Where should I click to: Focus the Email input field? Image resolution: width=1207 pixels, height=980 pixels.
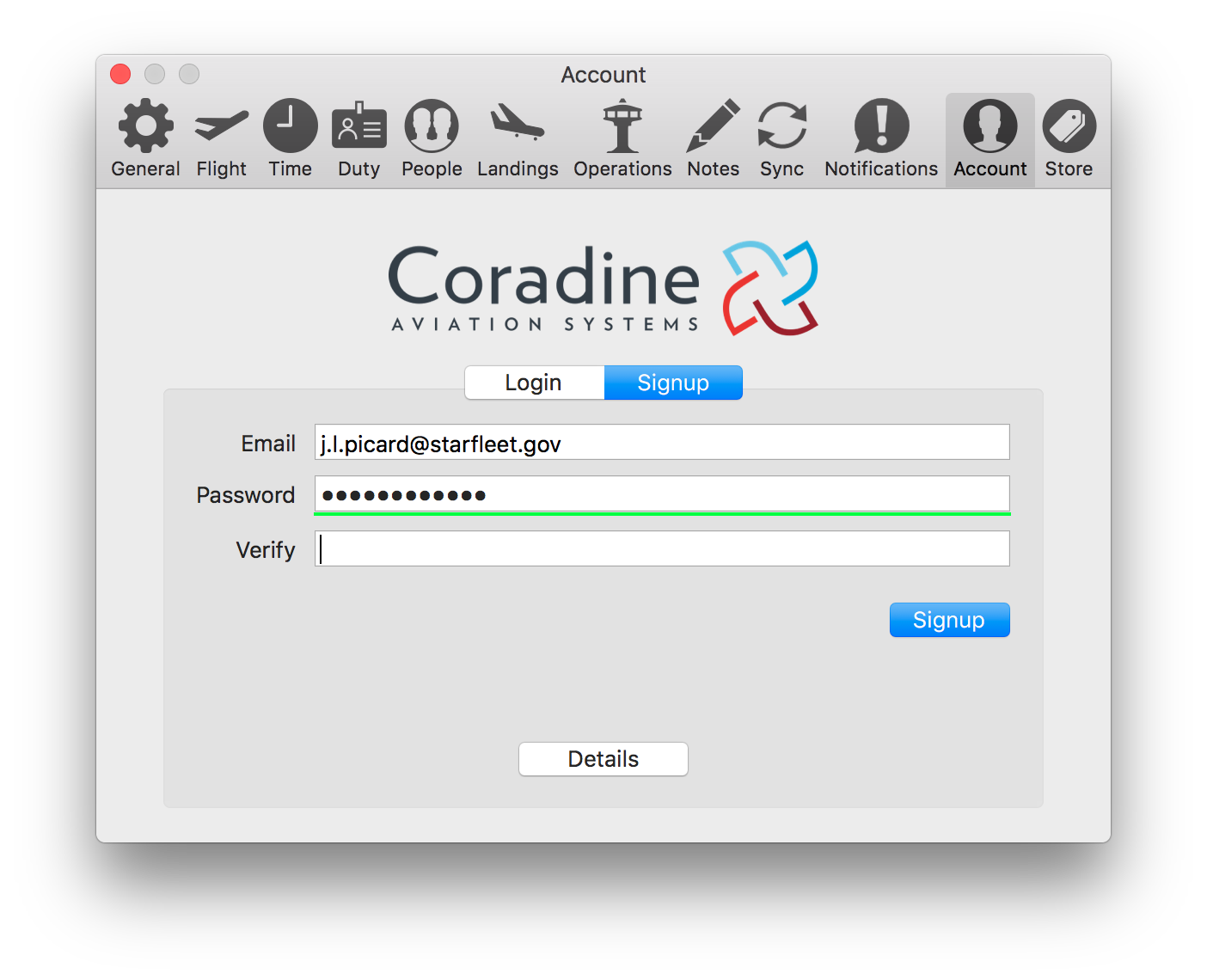pos(662,442)
